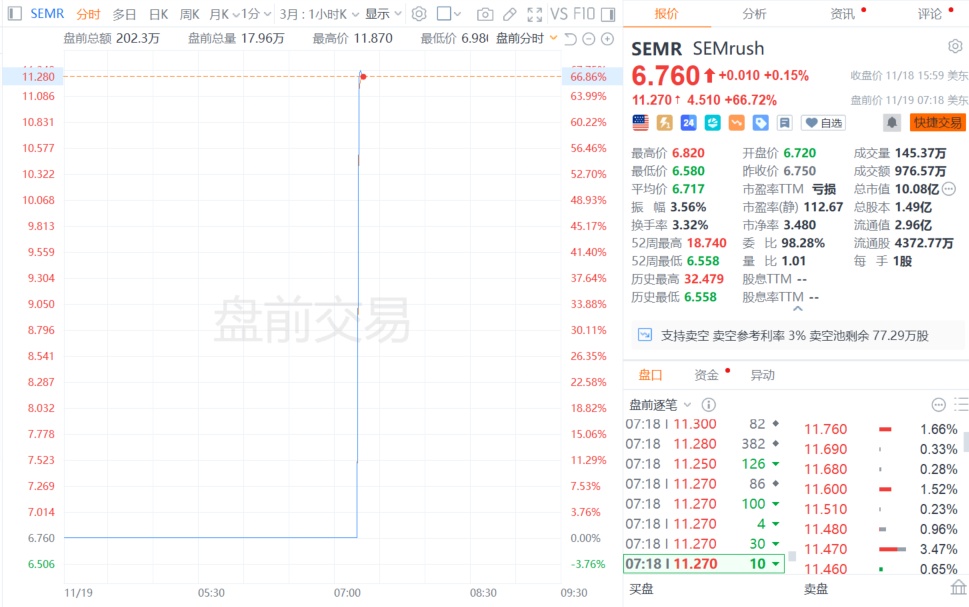Screen dimensions: 969x607
Task: Click the orange short-selling trend icon
Action: click(x=737, y=123)
